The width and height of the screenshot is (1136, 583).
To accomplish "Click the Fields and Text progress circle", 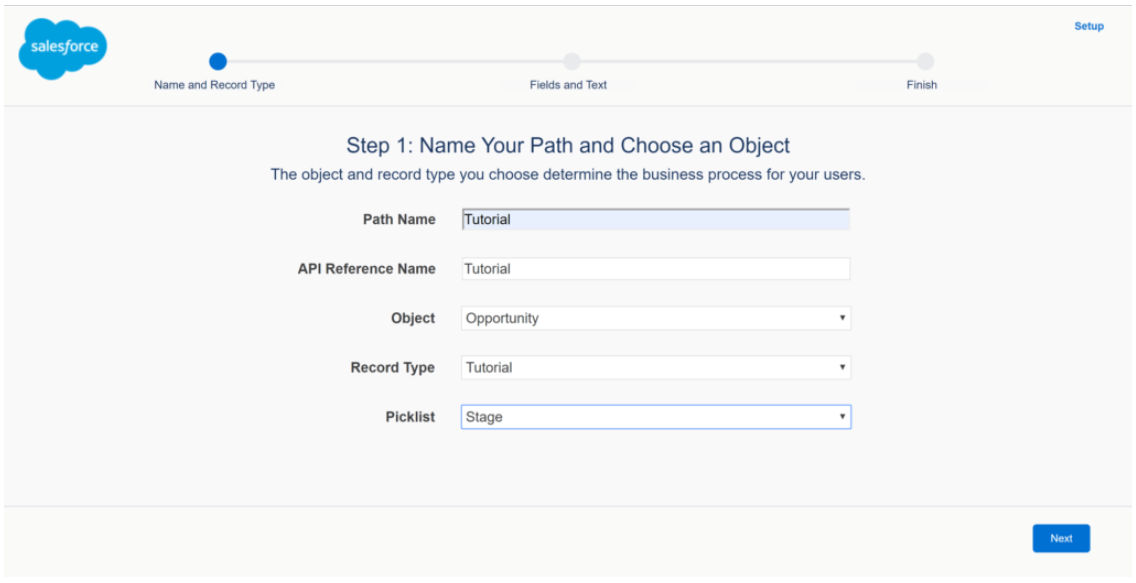I will [x=570, y=60].
